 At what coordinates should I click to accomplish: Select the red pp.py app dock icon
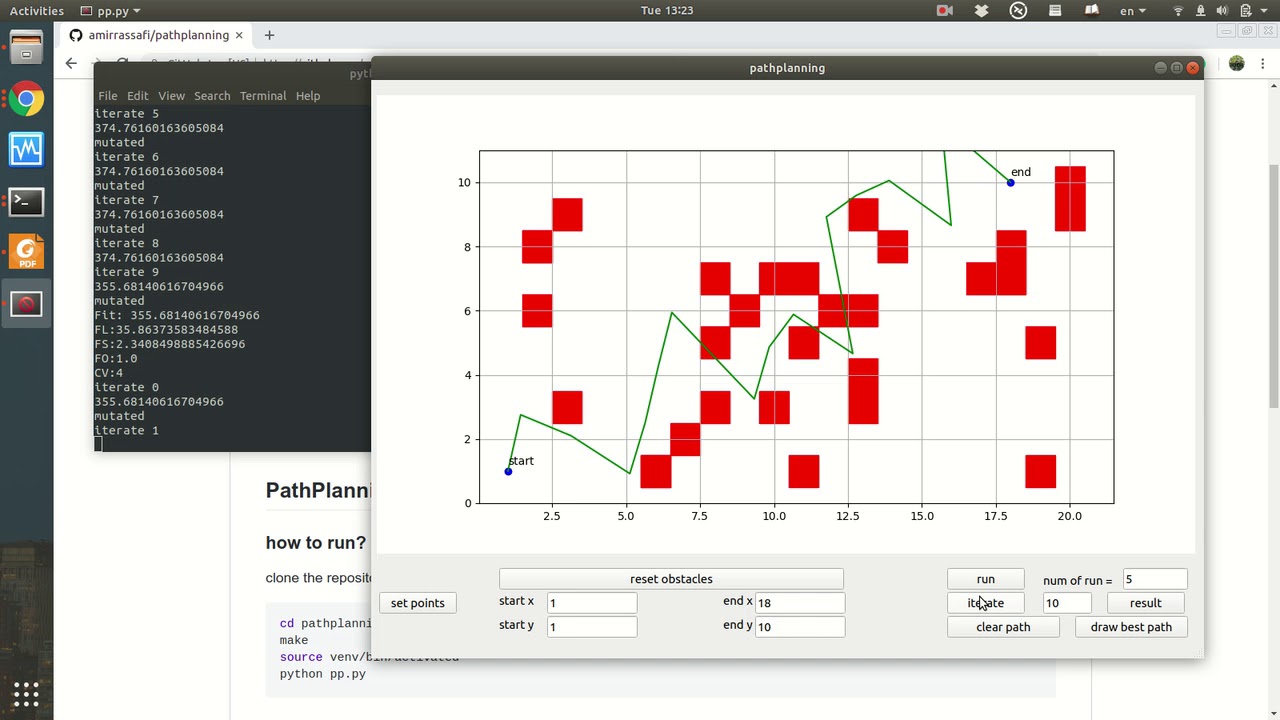26,304
